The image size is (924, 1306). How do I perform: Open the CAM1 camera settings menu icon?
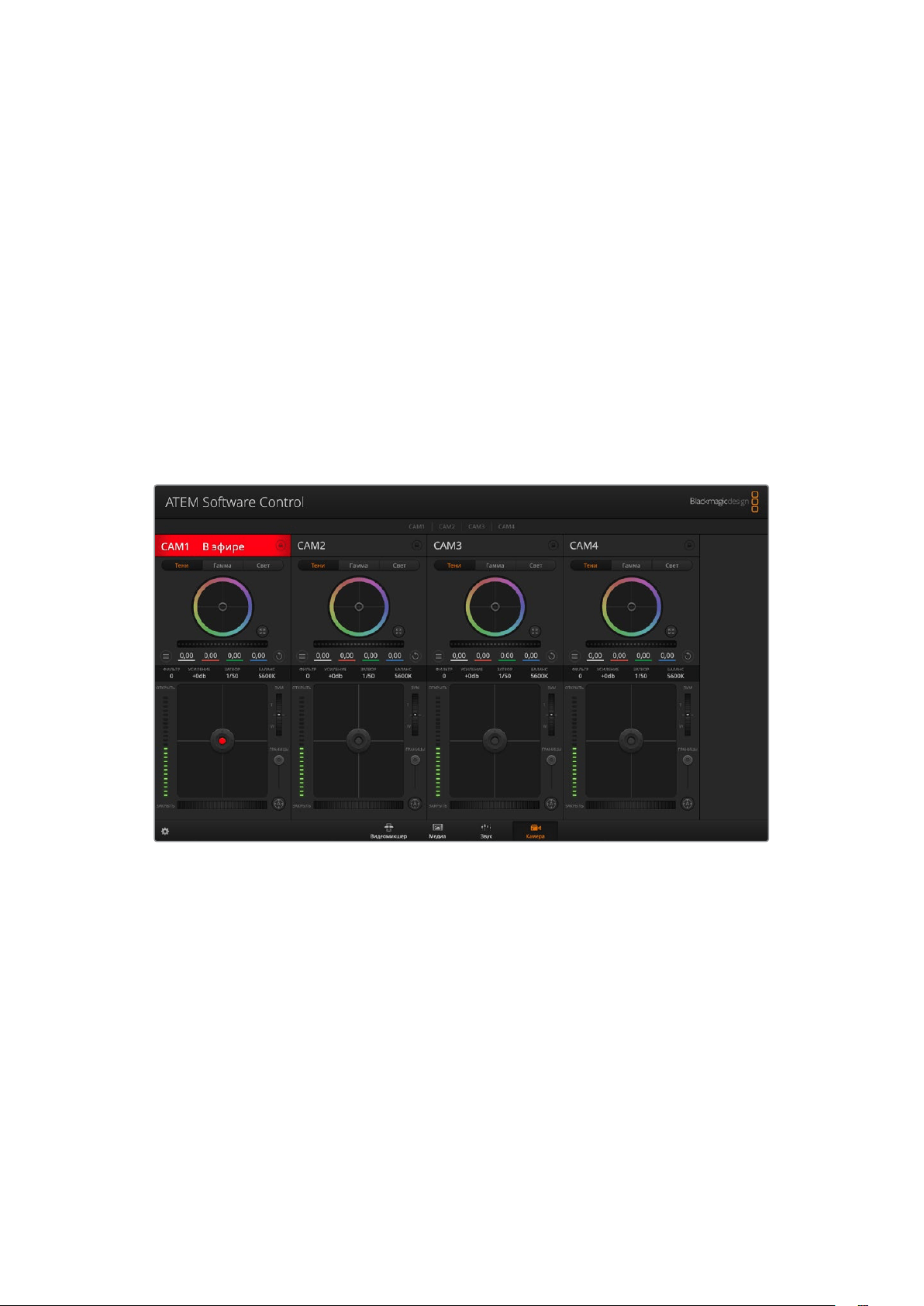coord(166,656)
